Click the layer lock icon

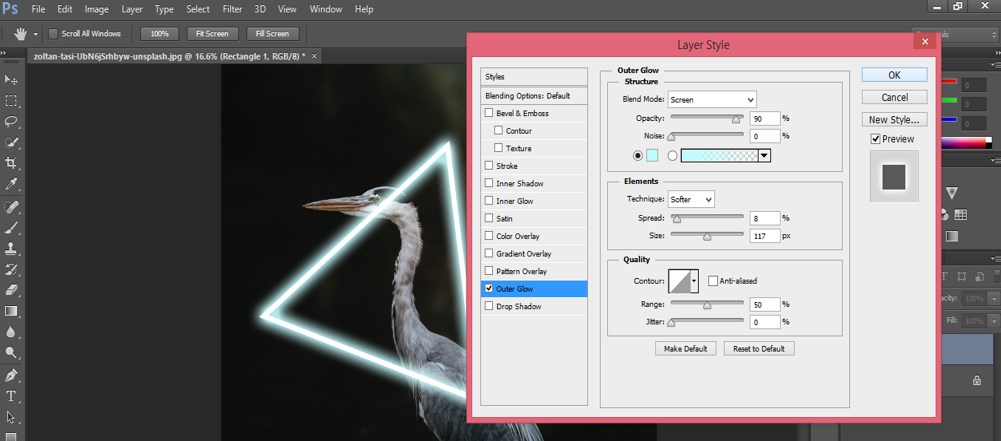pos(977,380)
